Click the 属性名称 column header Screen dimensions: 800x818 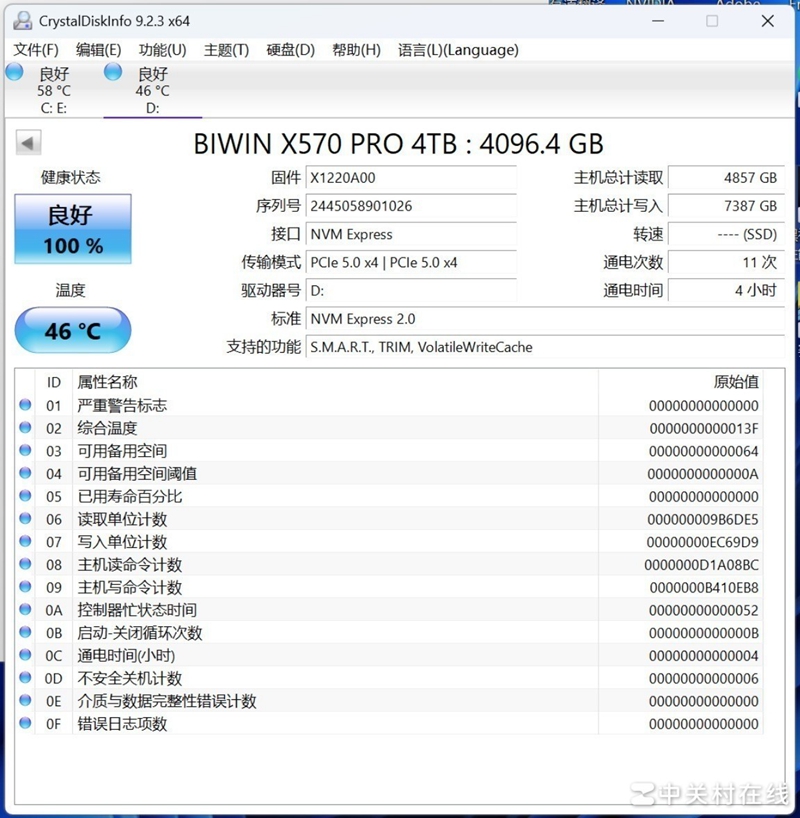(108, 382)
